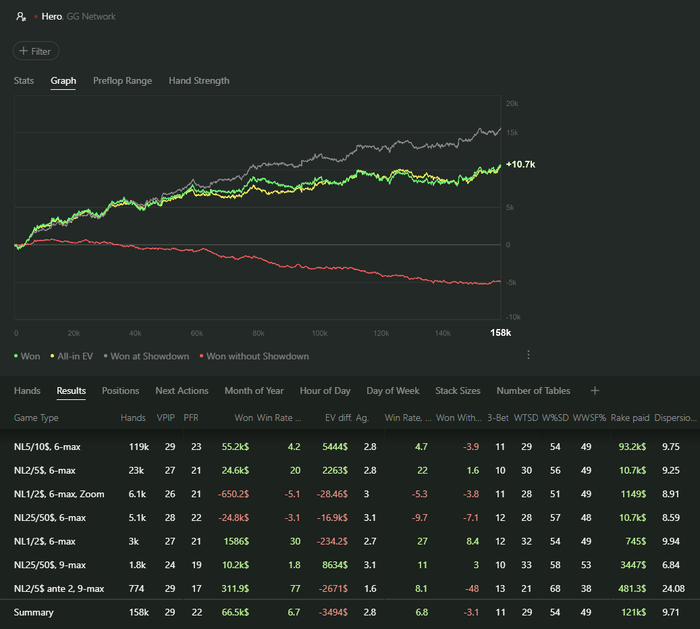Toggle the Won line in legend
This screenshot has height=629, width=700.
27,356
